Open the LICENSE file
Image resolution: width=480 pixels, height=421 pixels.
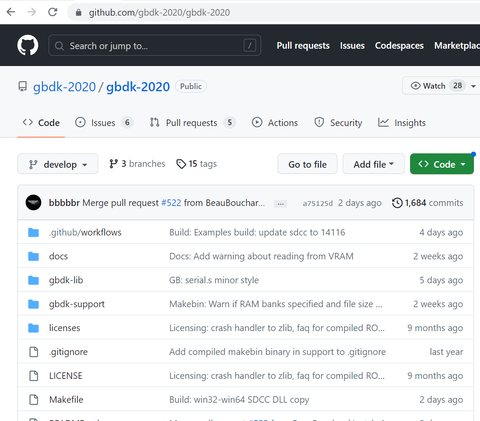tap(66, 376)
